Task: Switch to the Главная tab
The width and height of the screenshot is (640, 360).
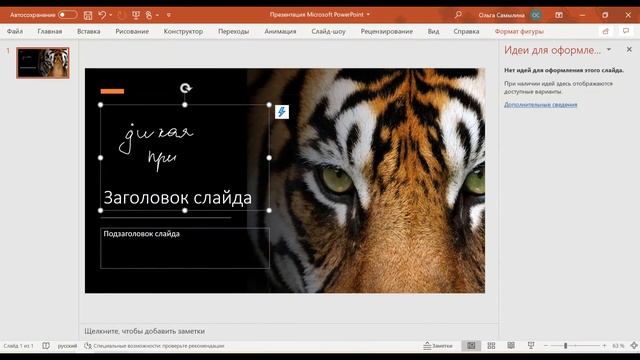Action: 50,31
